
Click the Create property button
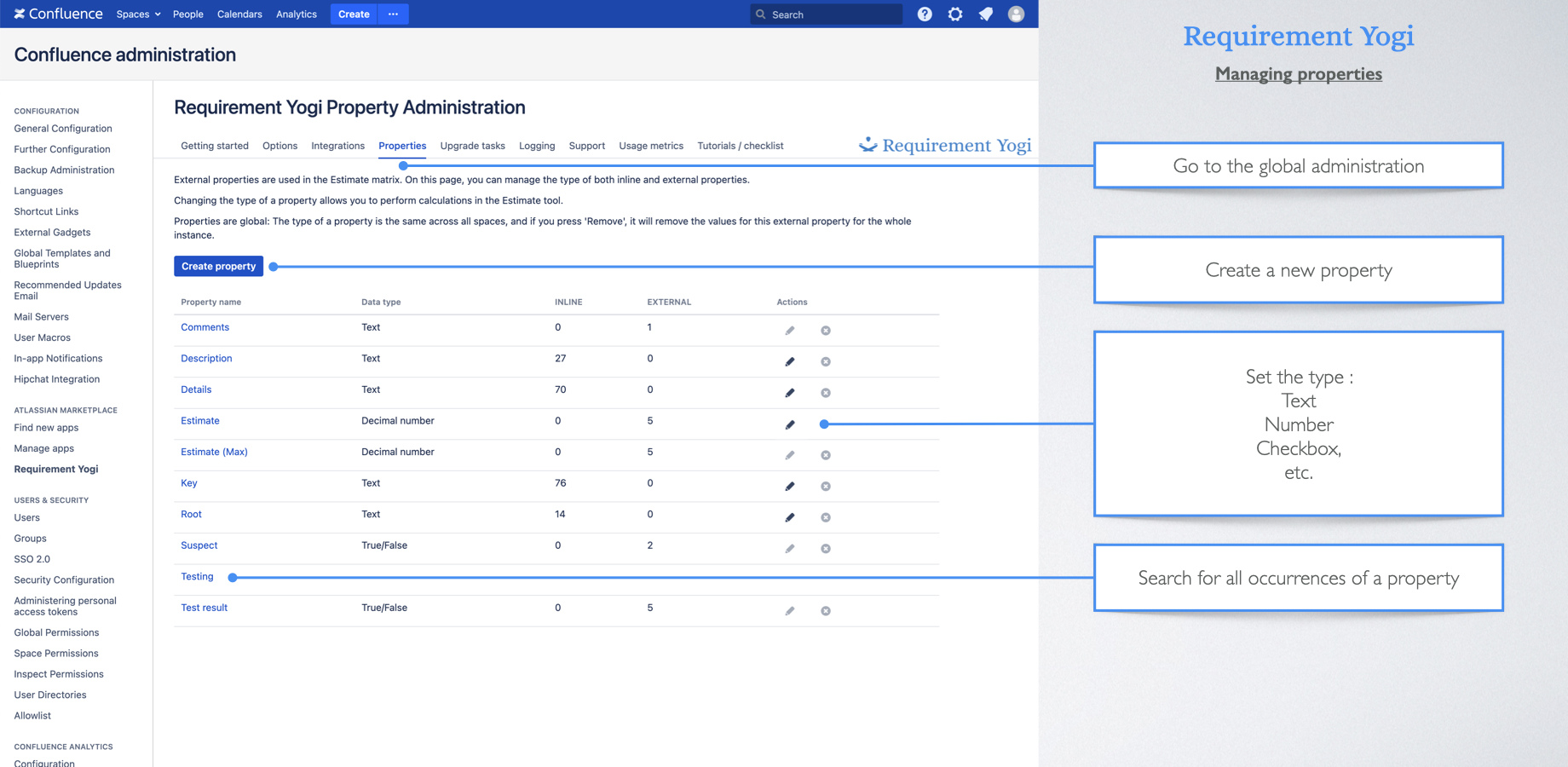pos(218,266)
